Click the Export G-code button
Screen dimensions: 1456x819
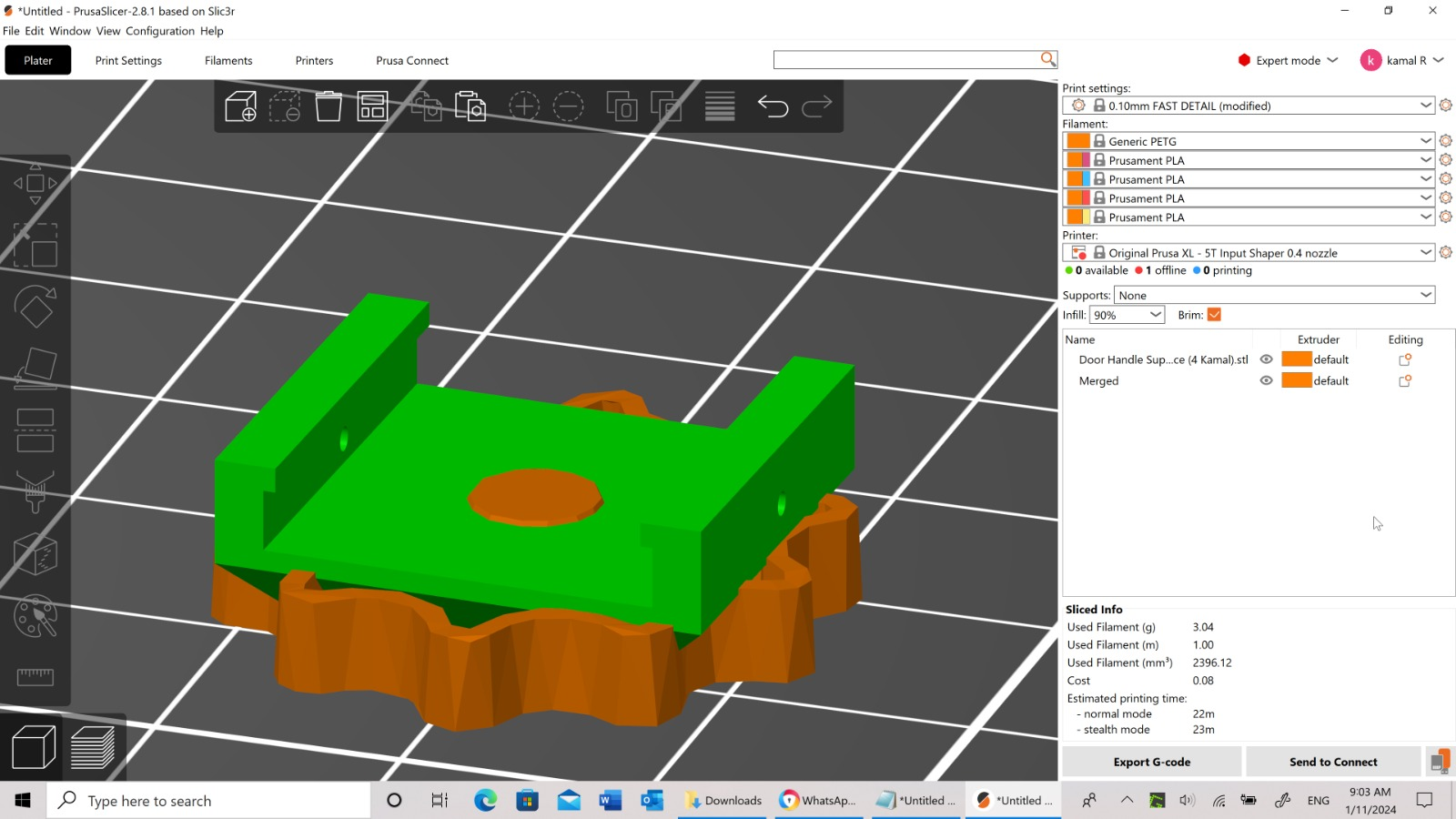(1151, 762)
